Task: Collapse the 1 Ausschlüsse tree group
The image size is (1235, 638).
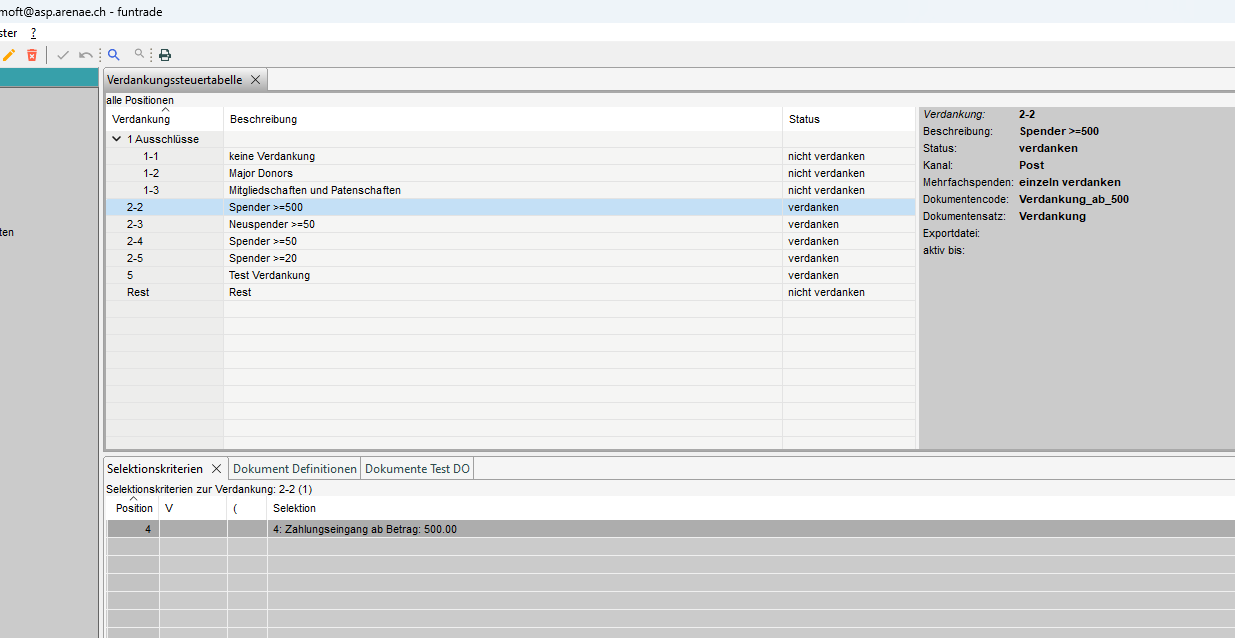Action: click(117, 139)
